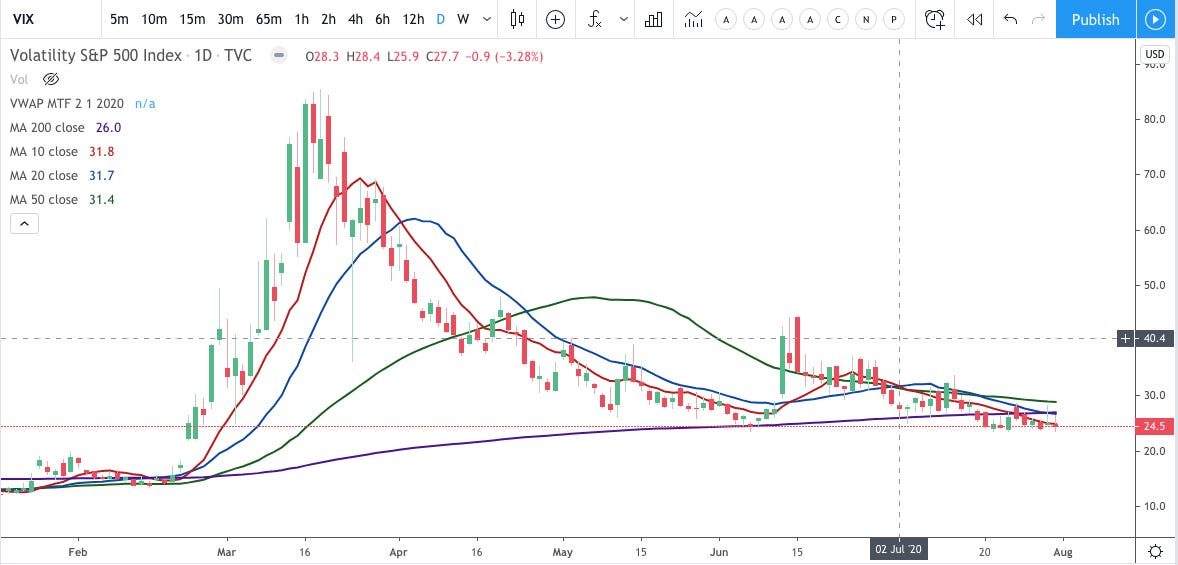The image size is (1178, 565).
Task: Click the greyed-out redo arrow
Action: pos(1038,20)
